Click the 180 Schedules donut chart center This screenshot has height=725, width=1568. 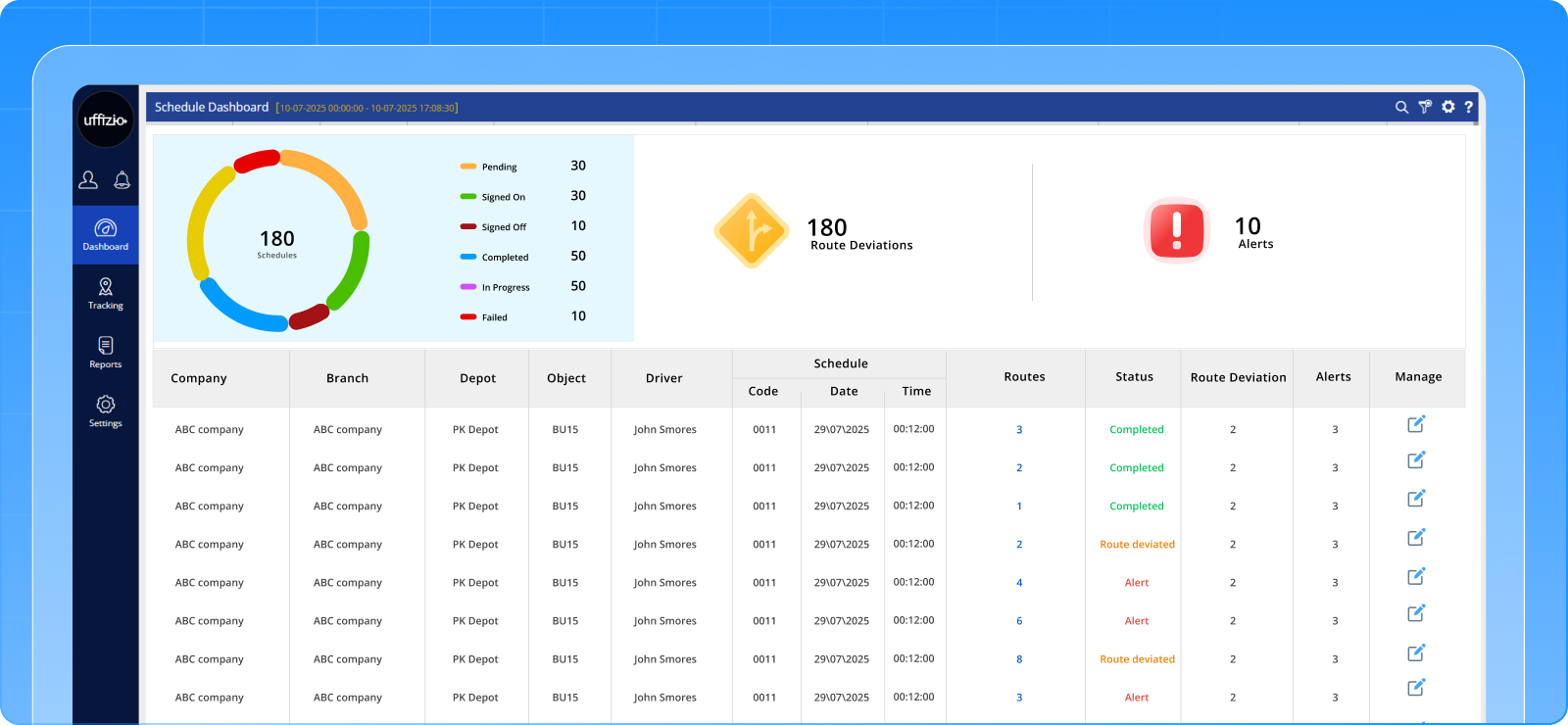pos(277,242)
